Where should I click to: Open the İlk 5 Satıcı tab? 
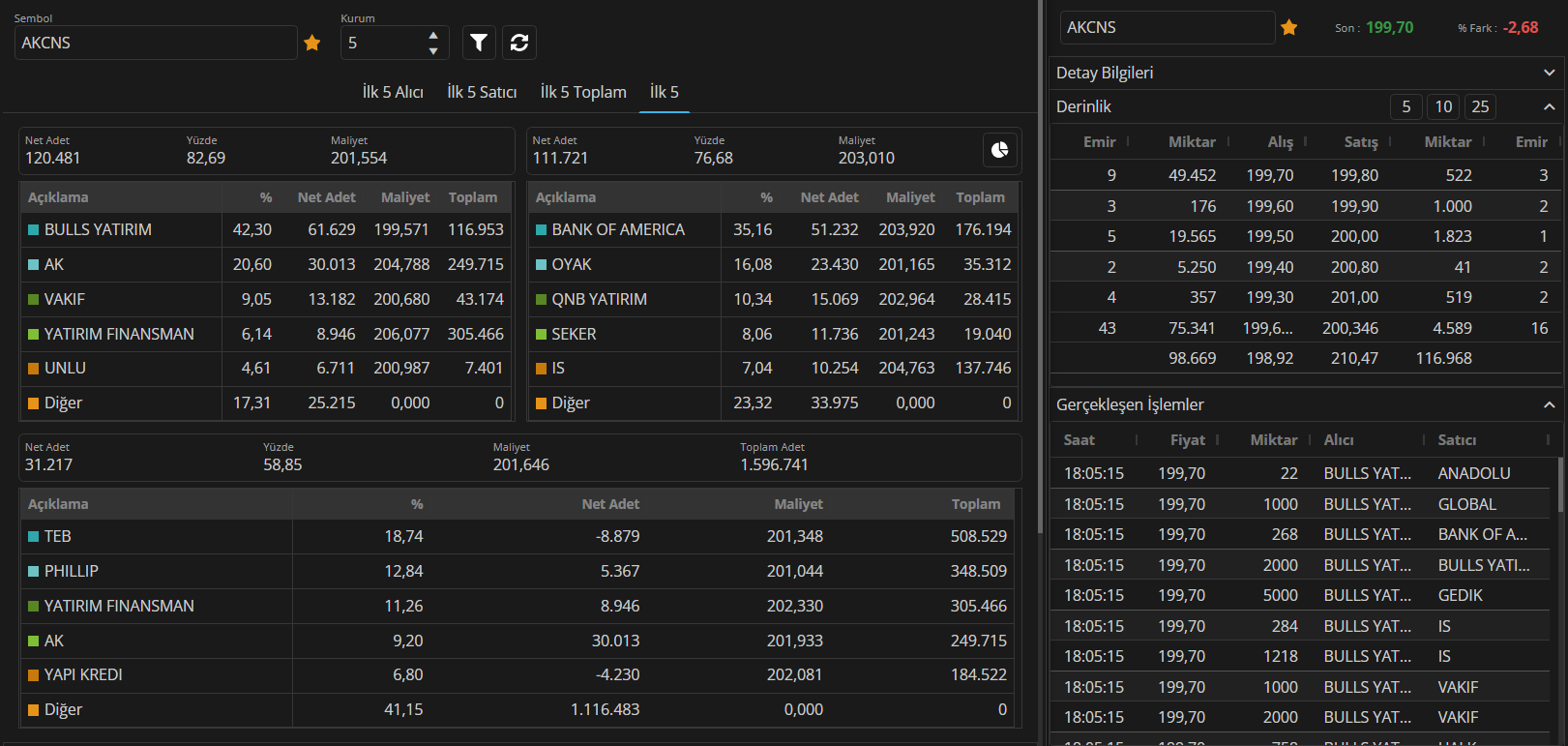pos(482,92)
